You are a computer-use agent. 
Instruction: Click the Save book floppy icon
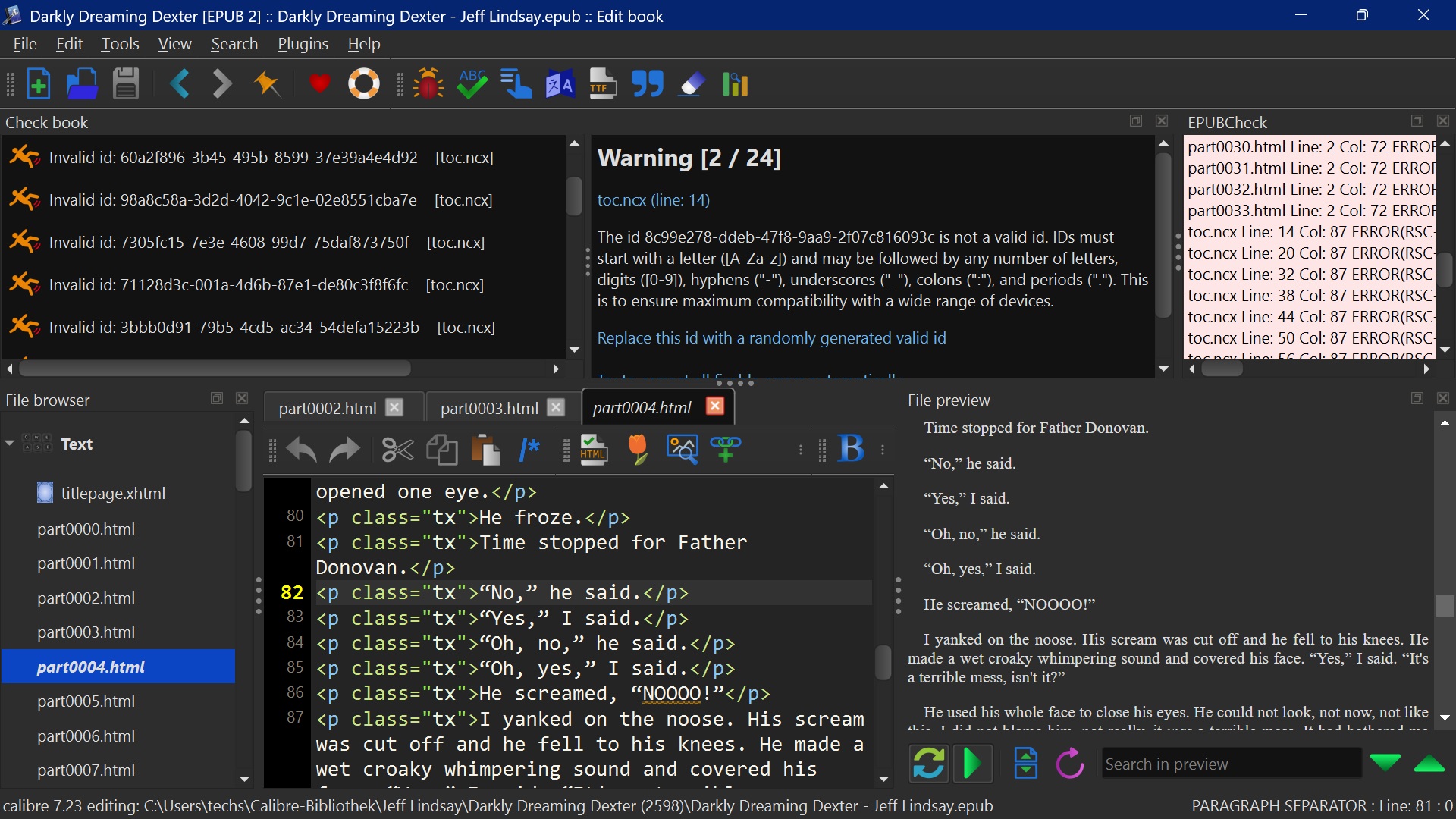[126, 84]
